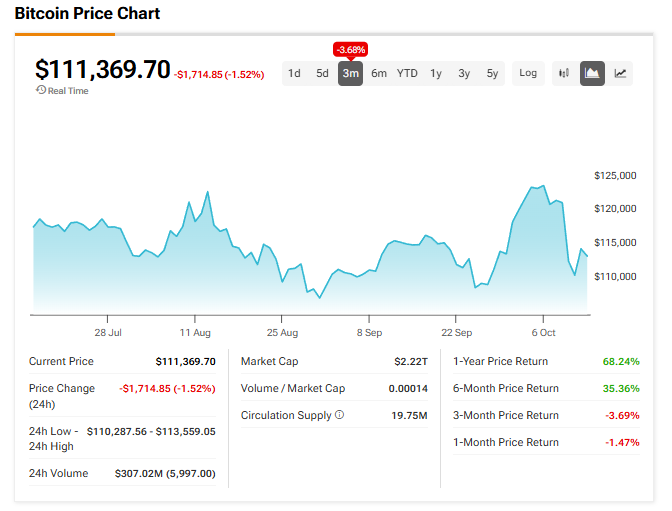Click the -3.68% tooltip badge
Screen dimensions: 672x511
[x=350, y=49]
